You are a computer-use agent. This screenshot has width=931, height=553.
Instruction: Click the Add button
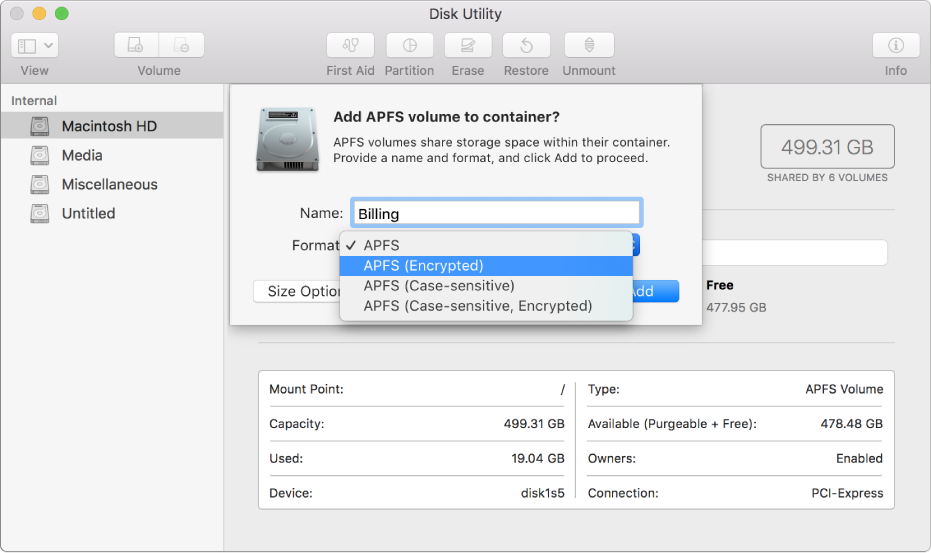click(x=656, y=291)
